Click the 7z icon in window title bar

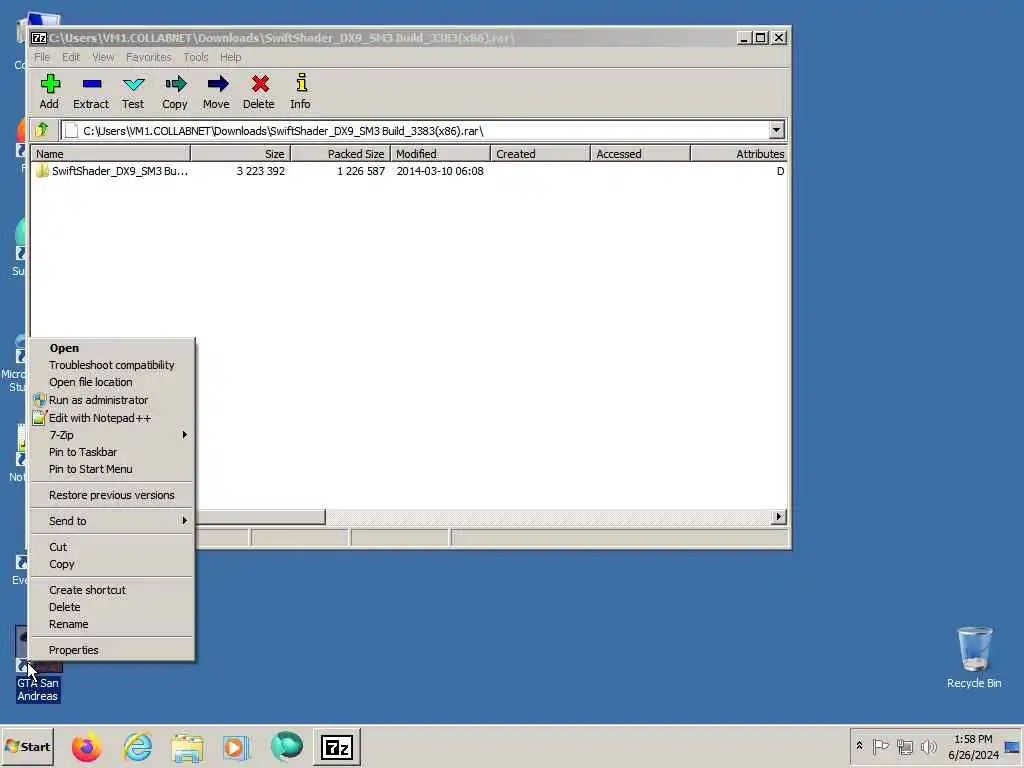click(39, 38)
